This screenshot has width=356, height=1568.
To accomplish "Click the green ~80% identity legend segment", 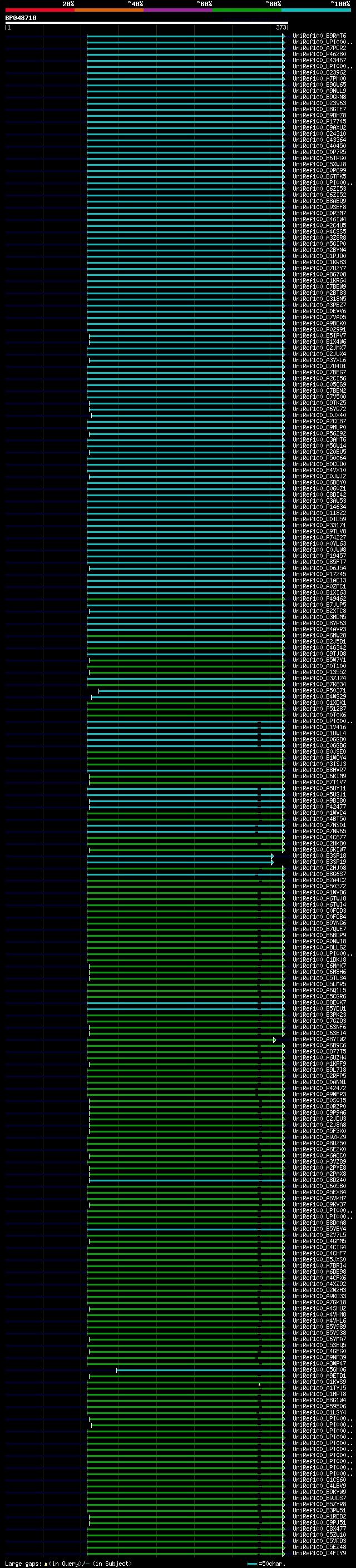I will (247, 10).
